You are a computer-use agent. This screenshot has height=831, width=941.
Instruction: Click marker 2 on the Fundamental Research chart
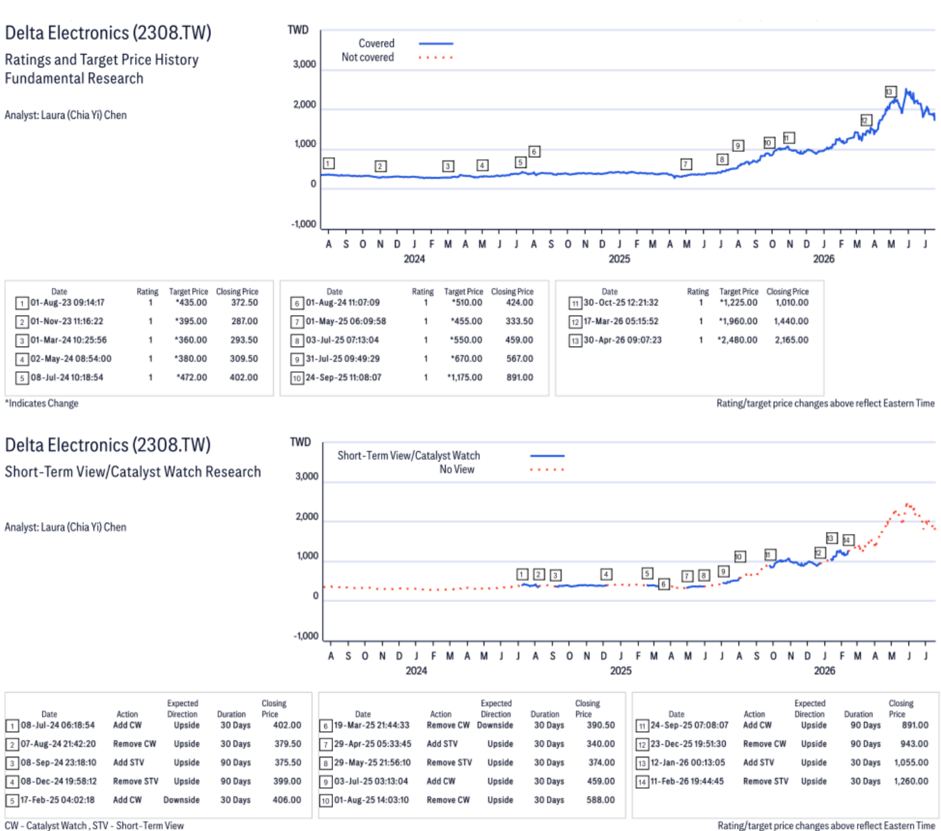380,166
